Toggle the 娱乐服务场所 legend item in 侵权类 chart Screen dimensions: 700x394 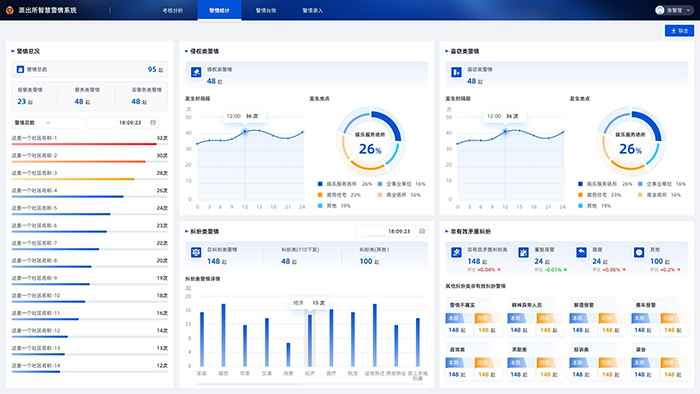345,184
